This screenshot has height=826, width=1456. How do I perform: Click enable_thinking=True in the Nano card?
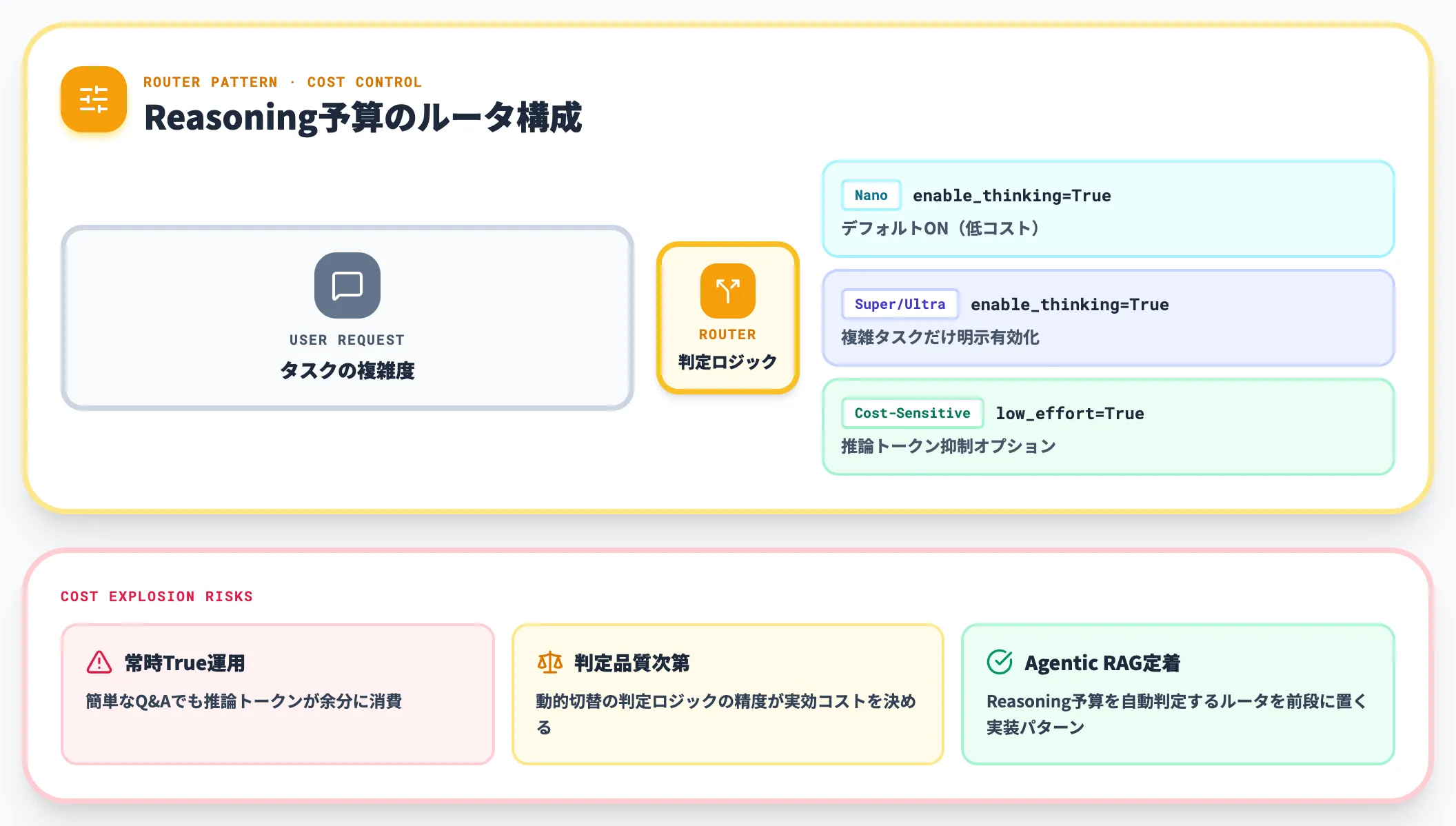(1011, 196)
